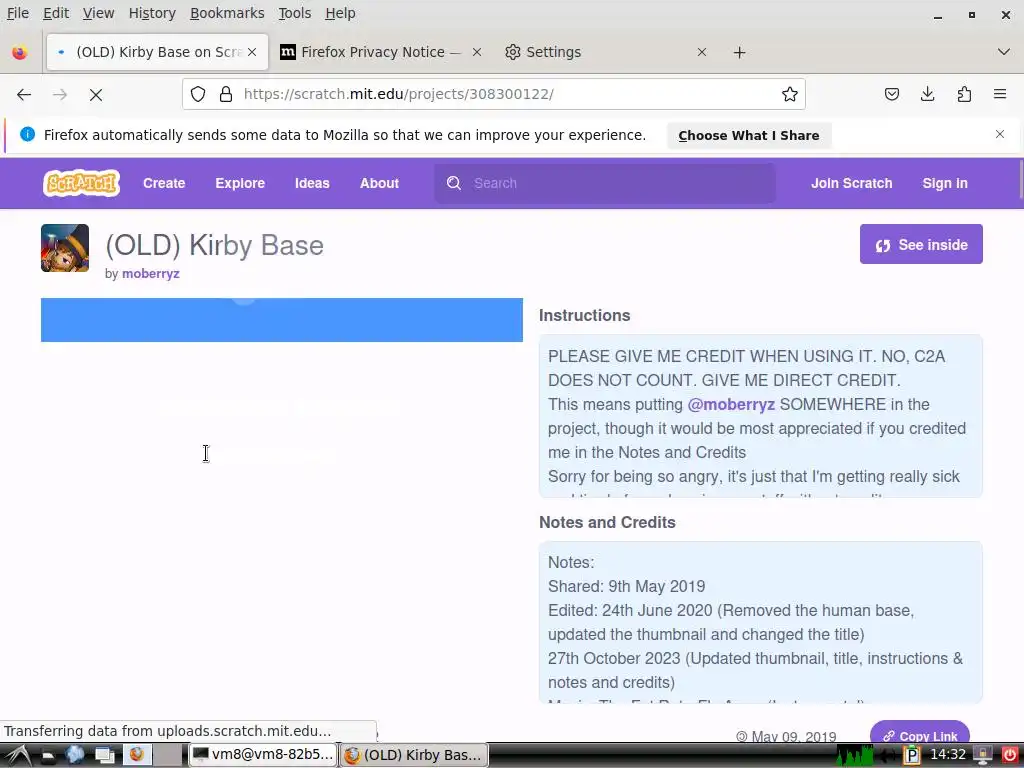The image size is (1024, 768).
Task: Click the forward navigation arrow
Action: click(60, 95)
